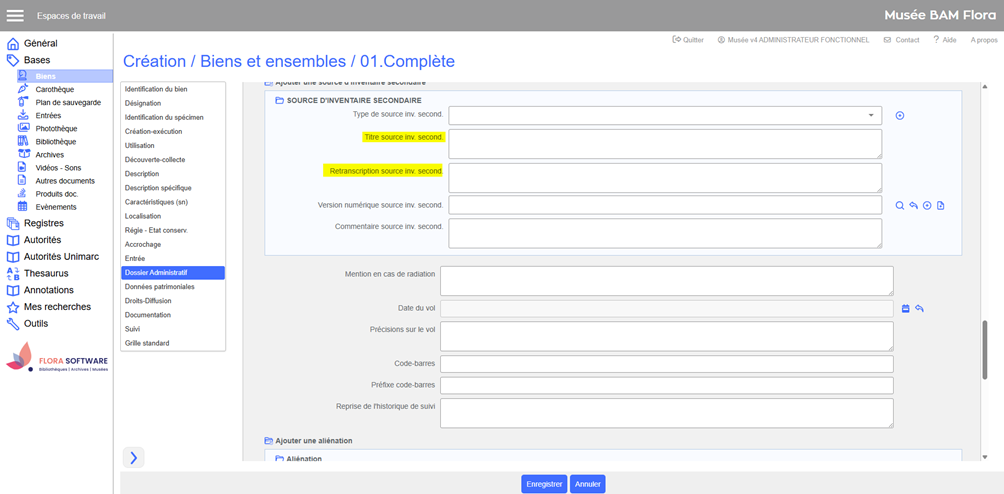Viewport: 1004px width, 494px height.
Task: Click the Quitter link
Action: click(x=688, y=40)
